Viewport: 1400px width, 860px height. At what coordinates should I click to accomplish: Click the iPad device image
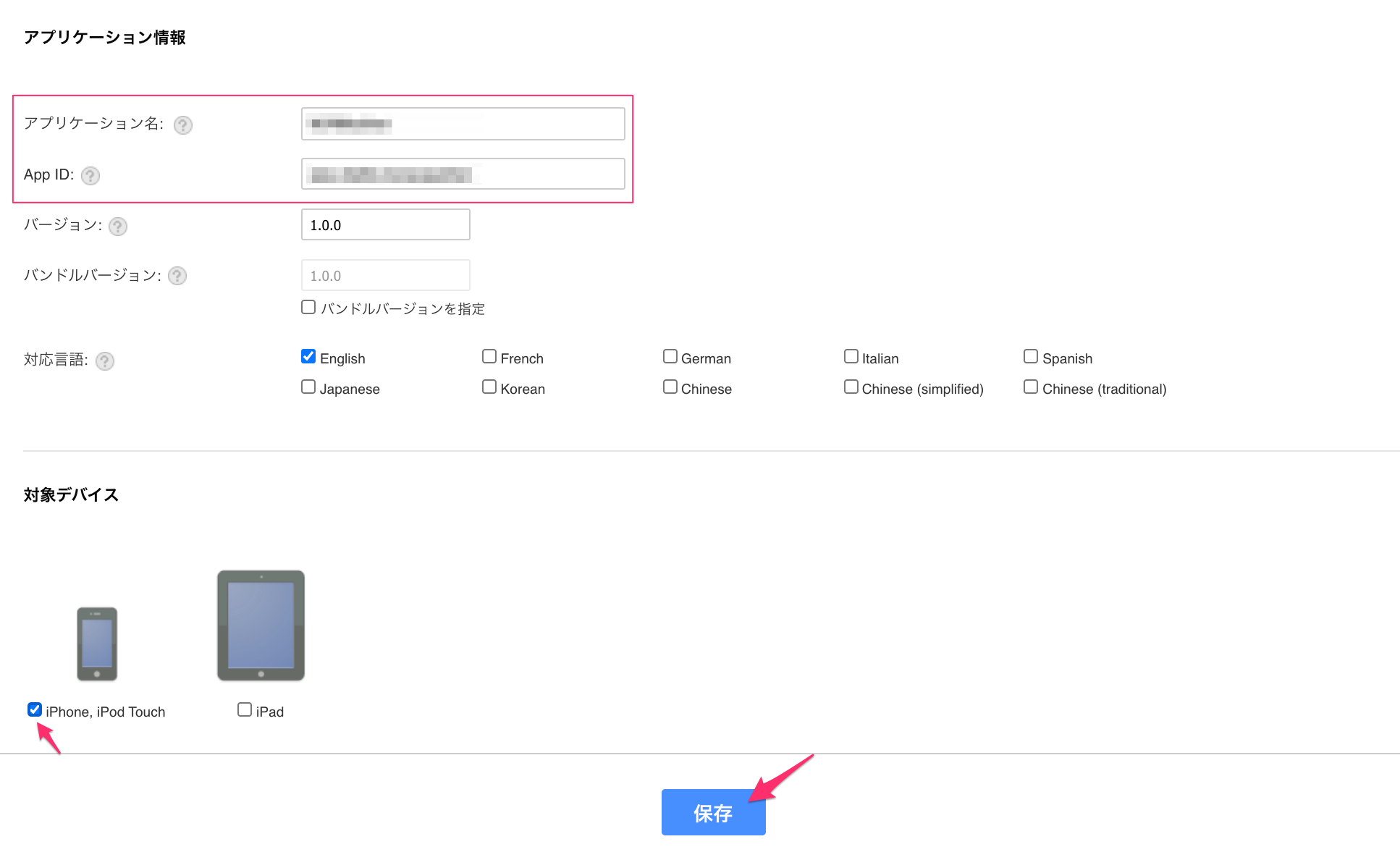point(261,625)
